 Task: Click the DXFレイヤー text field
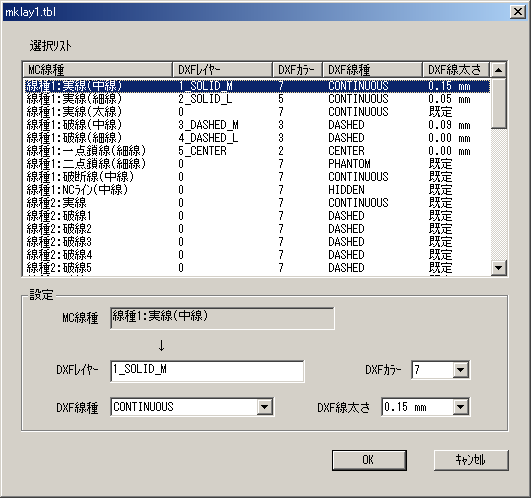click(207, 371)
